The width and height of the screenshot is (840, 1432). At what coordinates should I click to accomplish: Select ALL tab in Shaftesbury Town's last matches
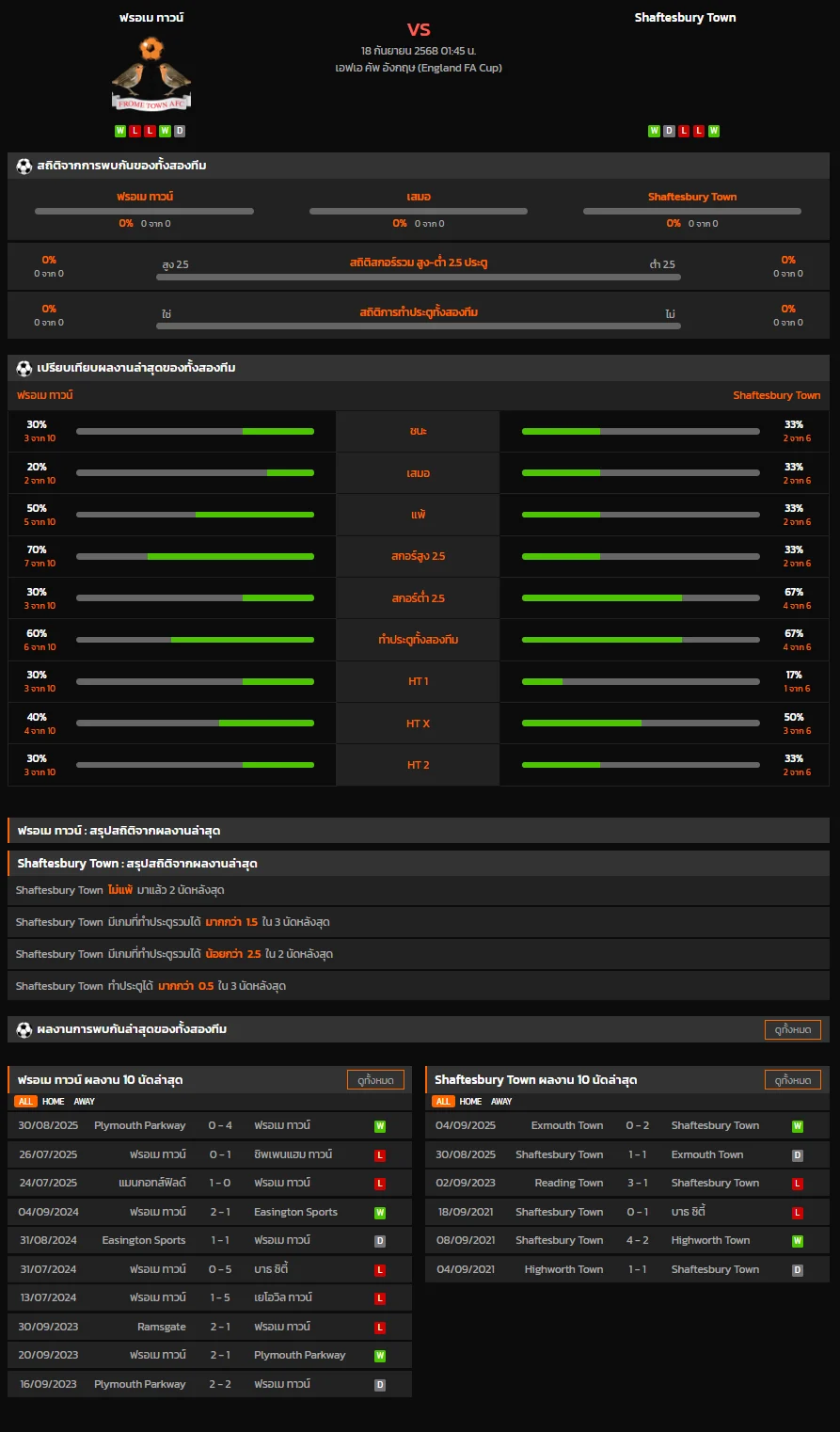[443, 1102]
